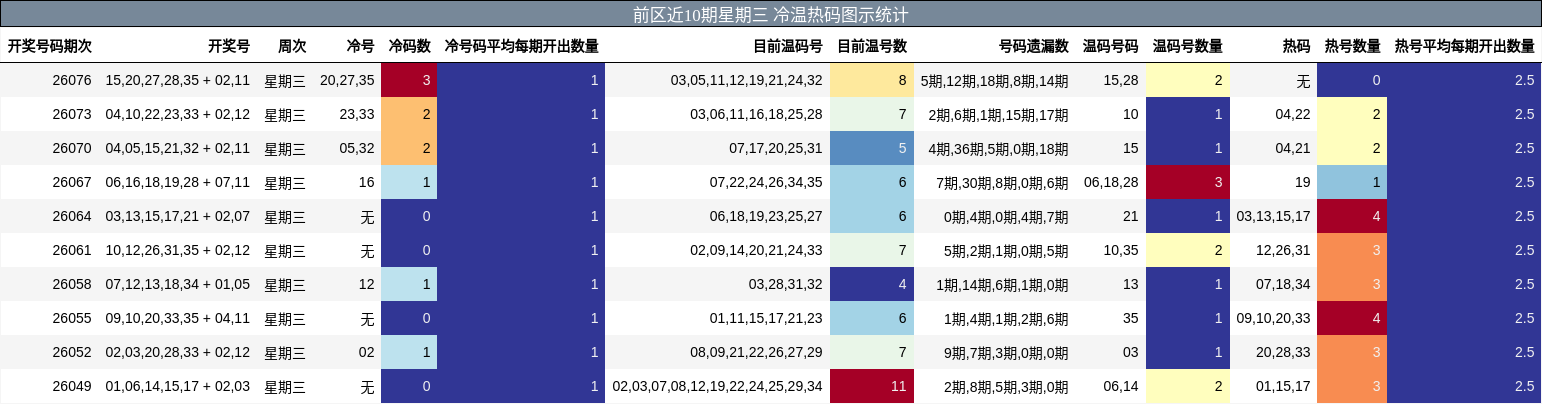Click 星期三 in the 26067 row
The image size is (1542, 404).
point(285,182)
